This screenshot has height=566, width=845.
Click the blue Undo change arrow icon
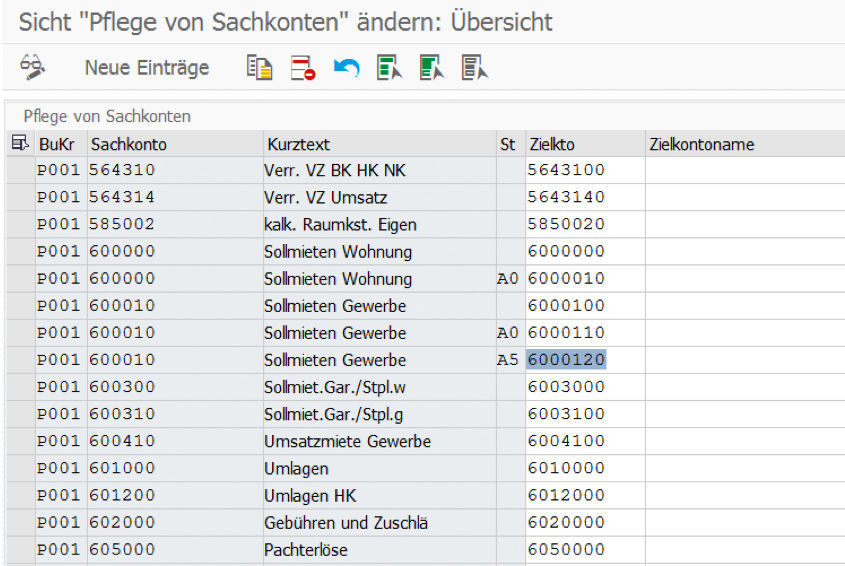point(346,68)
